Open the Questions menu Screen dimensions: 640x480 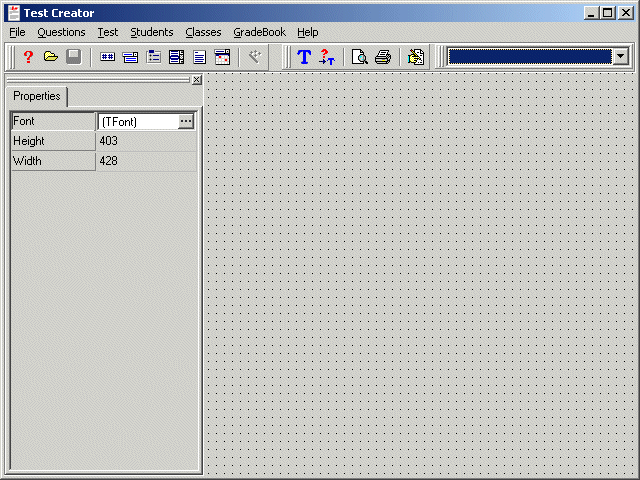[61, 32]
